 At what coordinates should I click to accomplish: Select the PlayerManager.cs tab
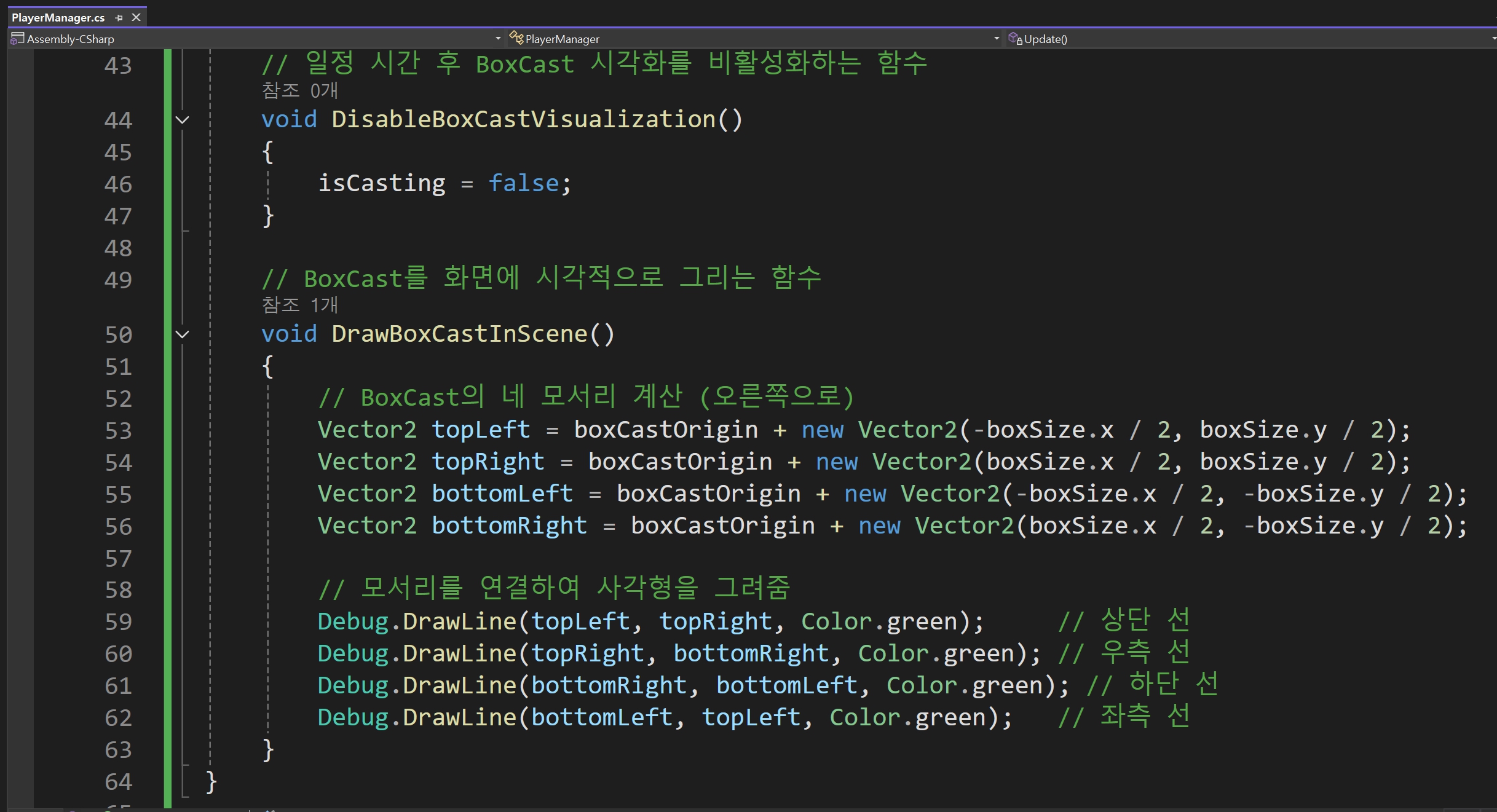58,18
